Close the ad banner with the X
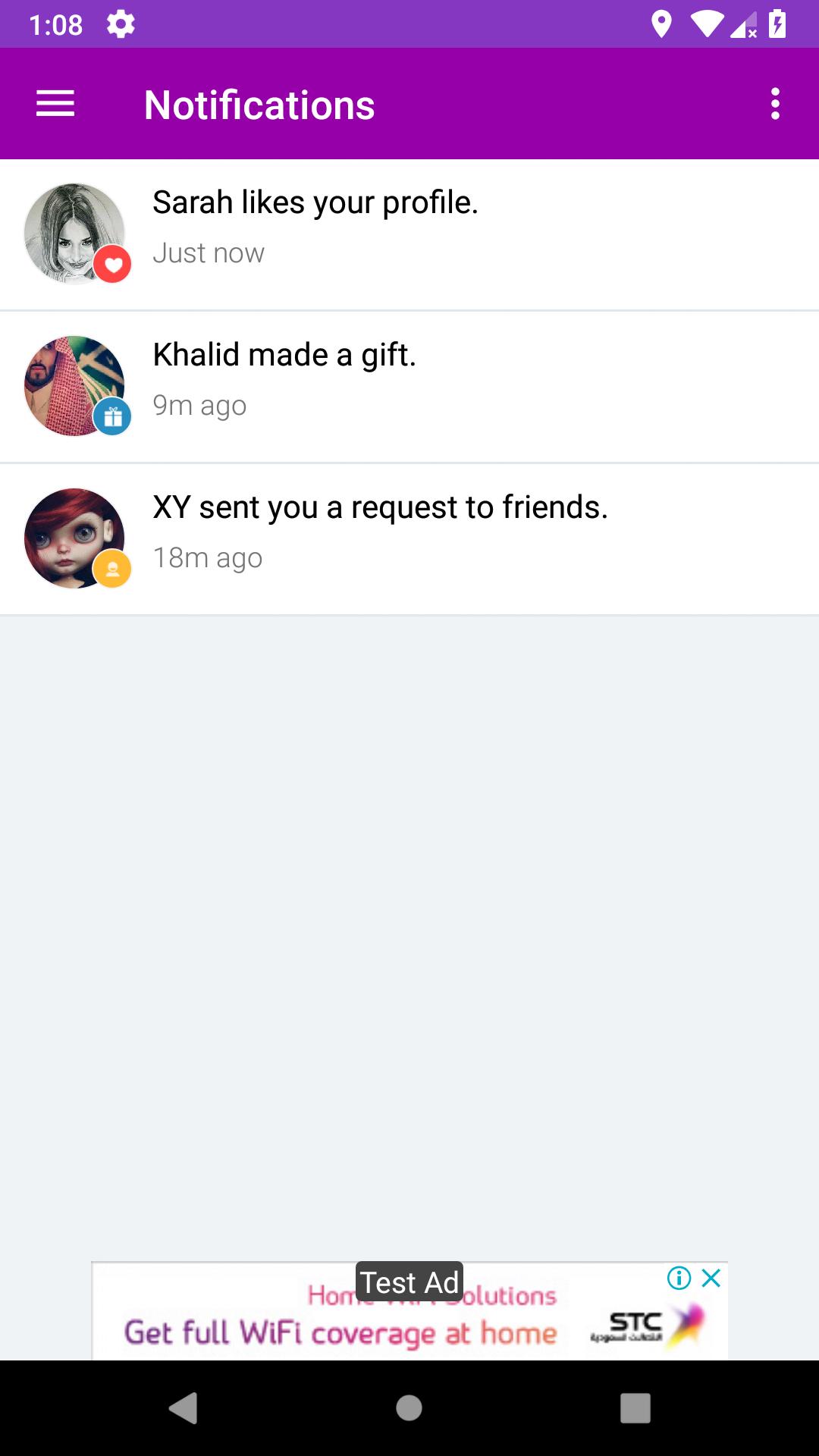 click(711, 1279)
